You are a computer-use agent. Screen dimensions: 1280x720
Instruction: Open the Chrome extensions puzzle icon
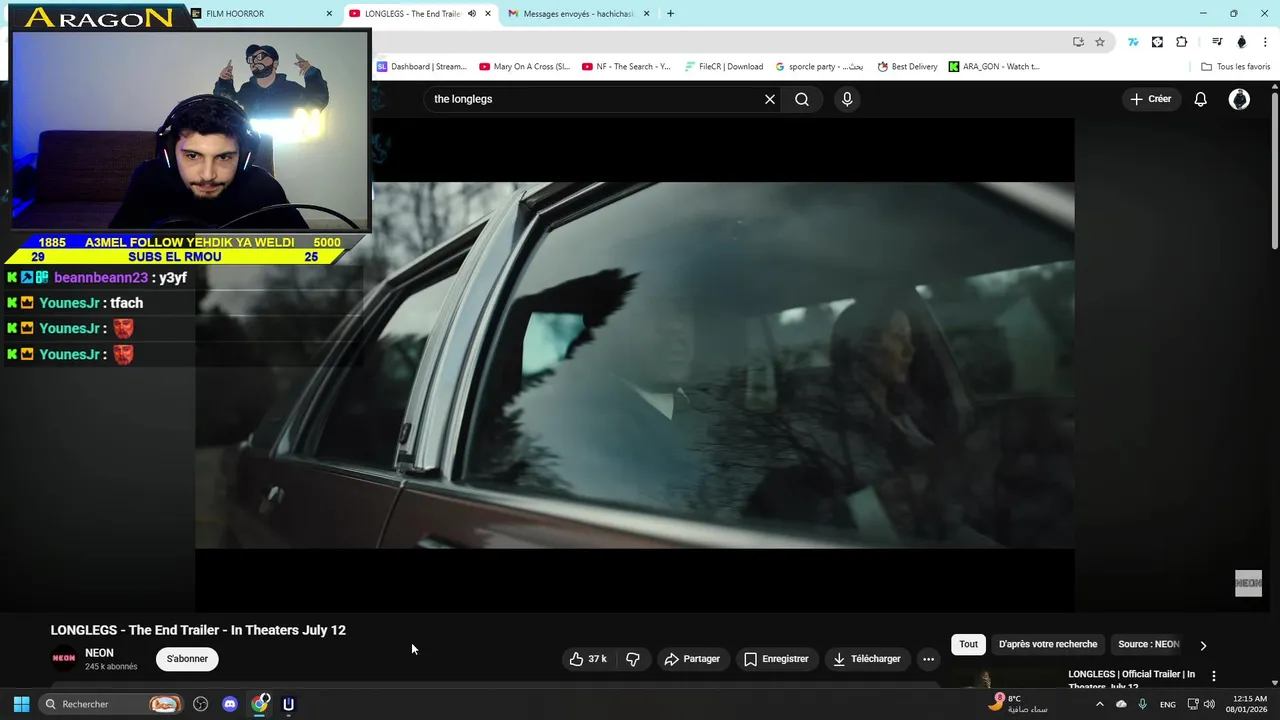1182,42
